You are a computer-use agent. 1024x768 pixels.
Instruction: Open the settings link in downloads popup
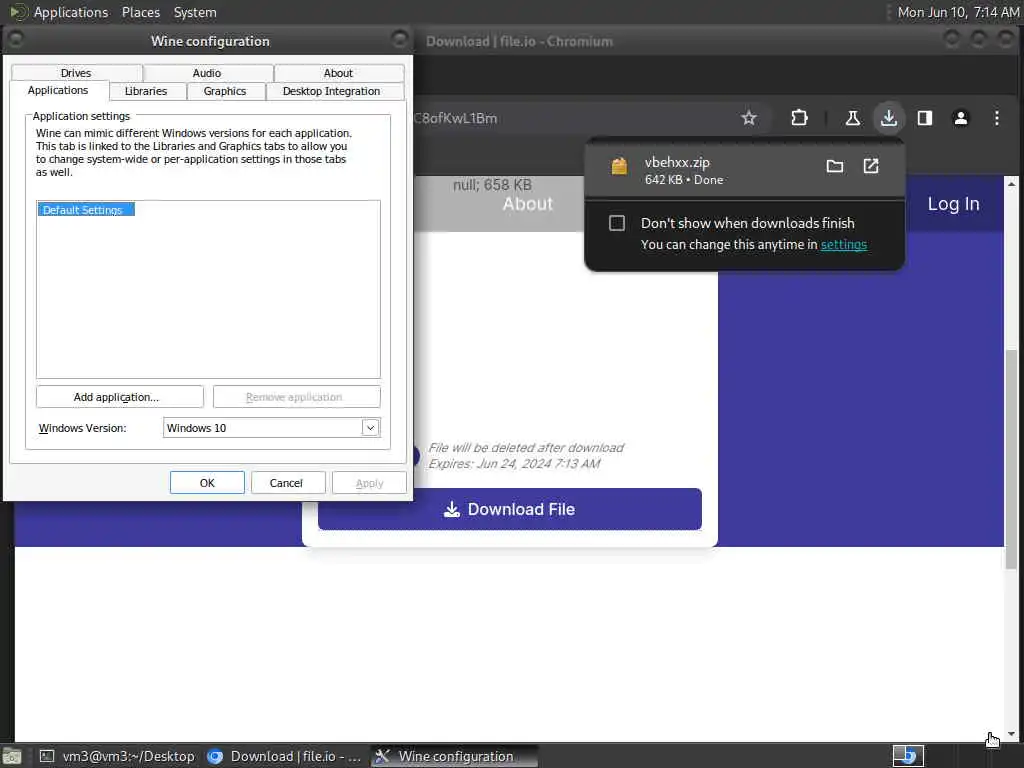pos(844,244)
